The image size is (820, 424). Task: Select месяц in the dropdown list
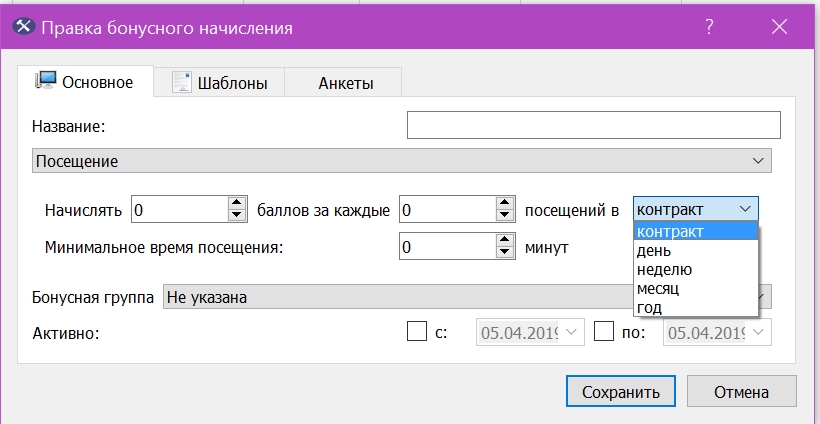[696, 288]
